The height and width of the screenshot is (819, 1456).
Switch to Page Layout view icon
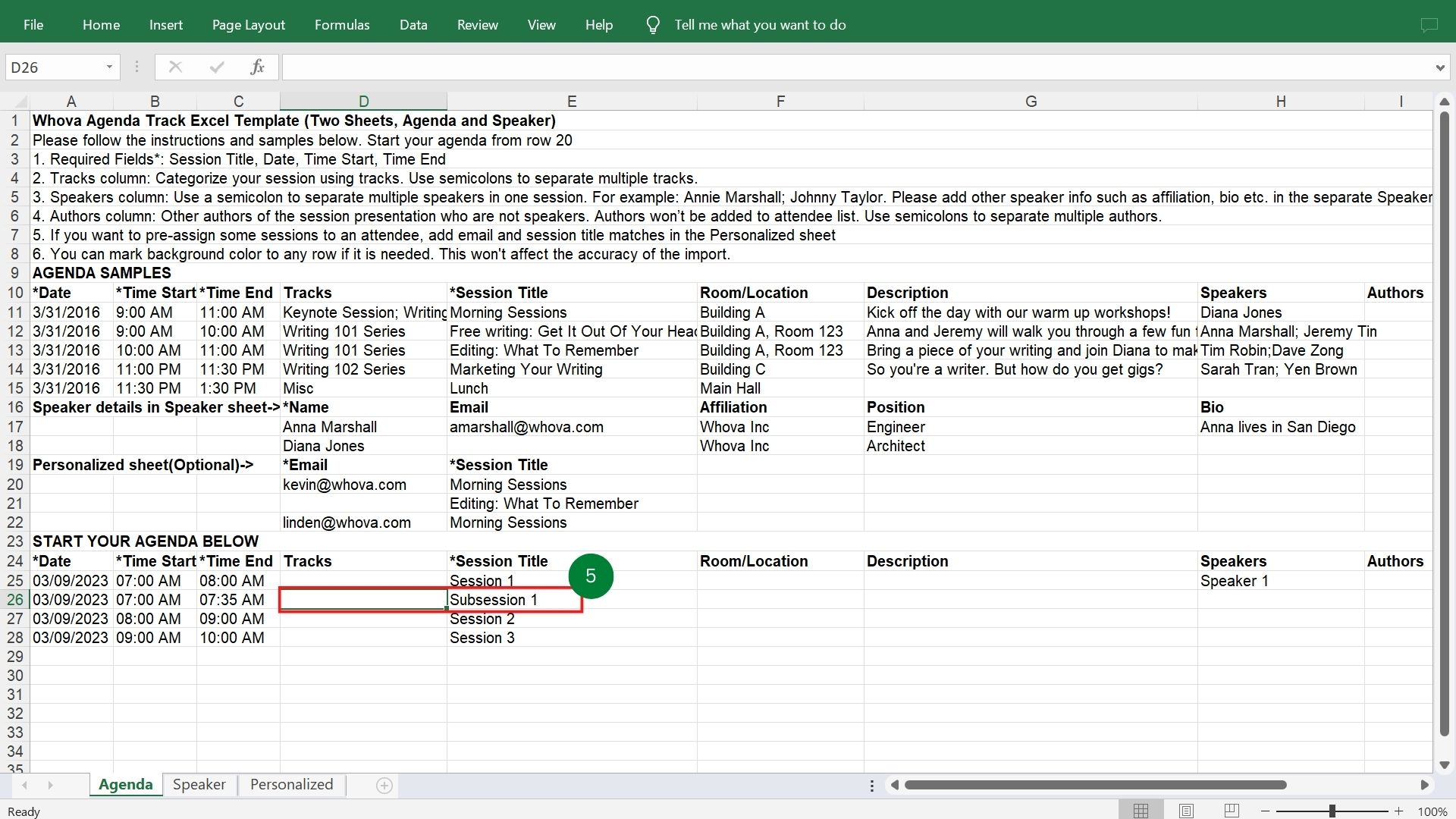click(x=1186, y=811)
